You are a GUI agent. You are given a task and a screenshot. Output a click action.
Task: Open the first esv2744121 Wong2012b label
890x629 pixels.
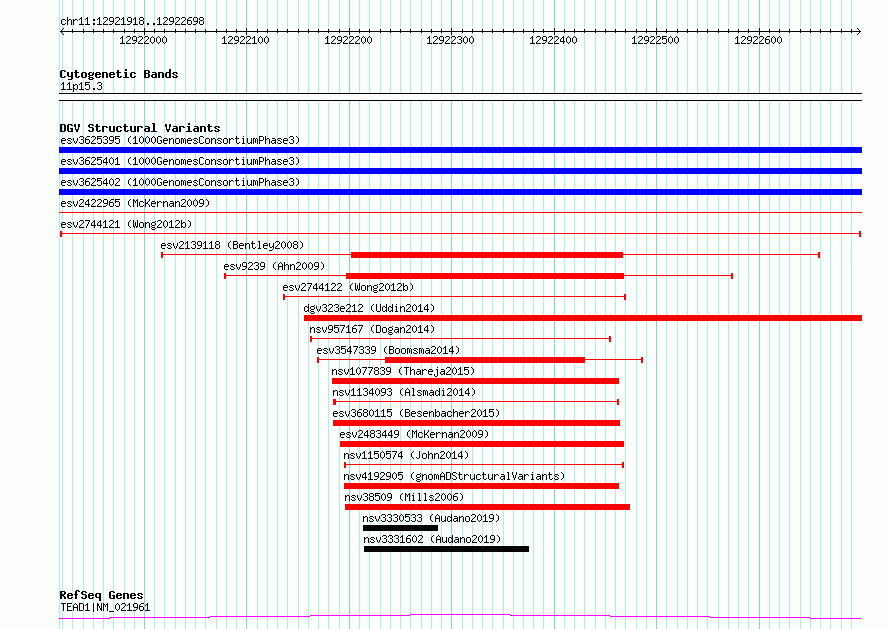click(126, 224)
